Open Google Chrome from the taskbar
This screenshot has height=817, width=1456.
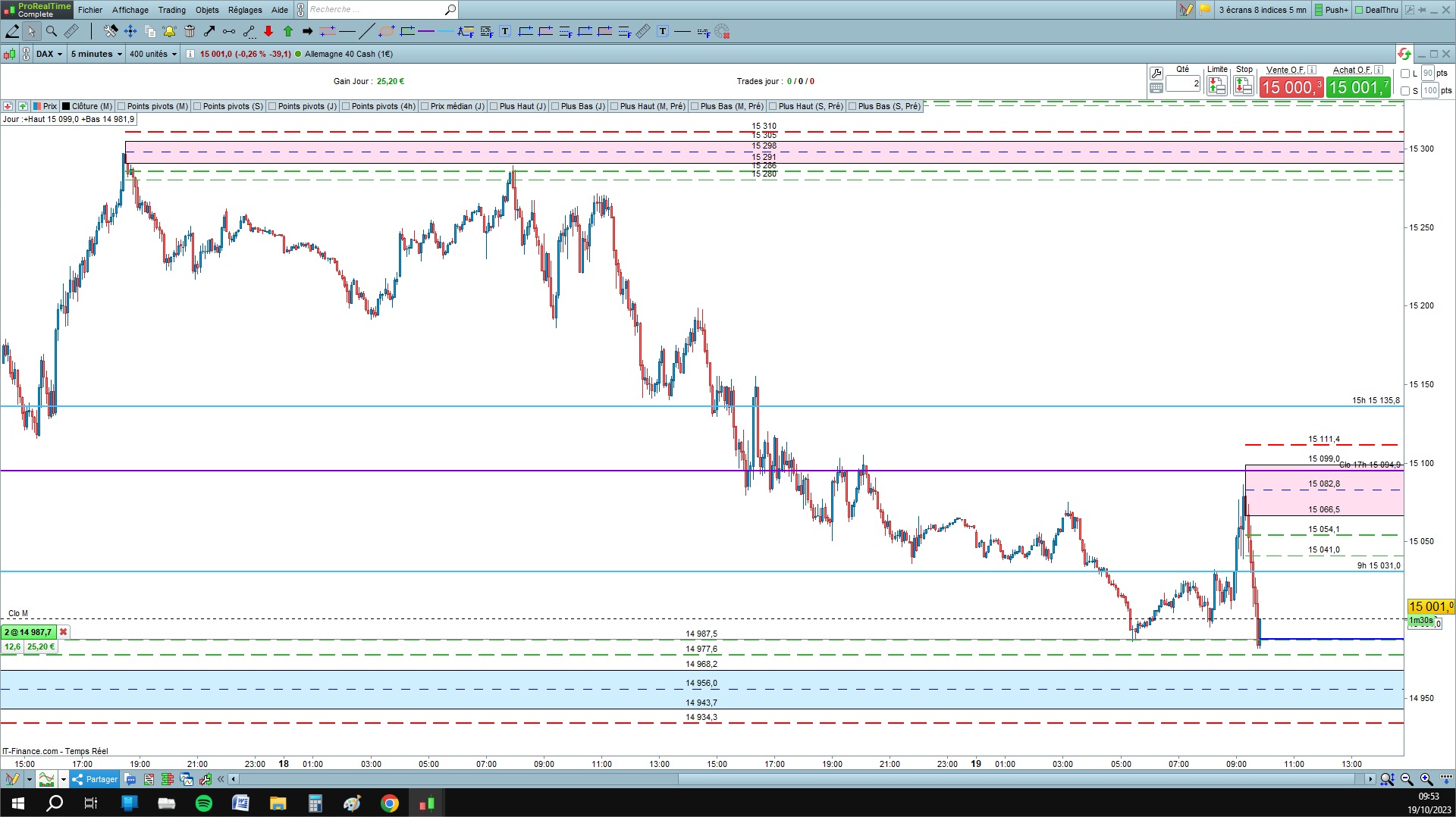390,803
